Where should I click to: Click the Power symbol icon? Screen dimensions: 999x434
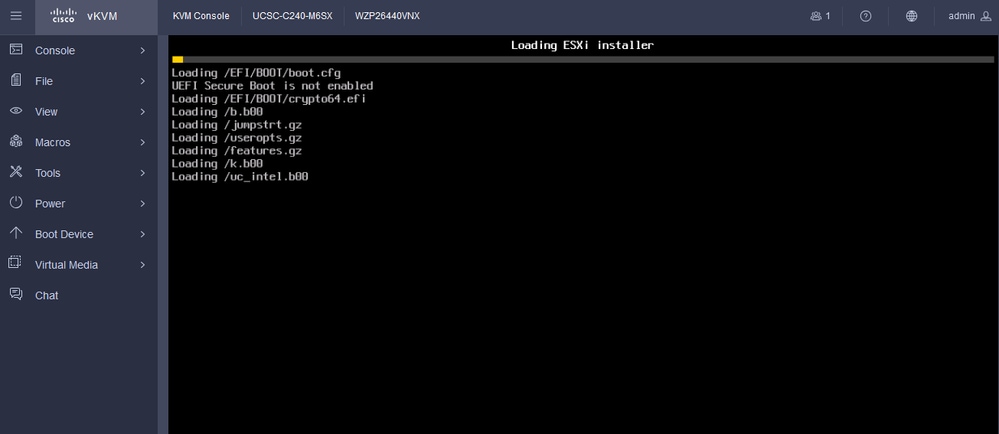[17, 203]
